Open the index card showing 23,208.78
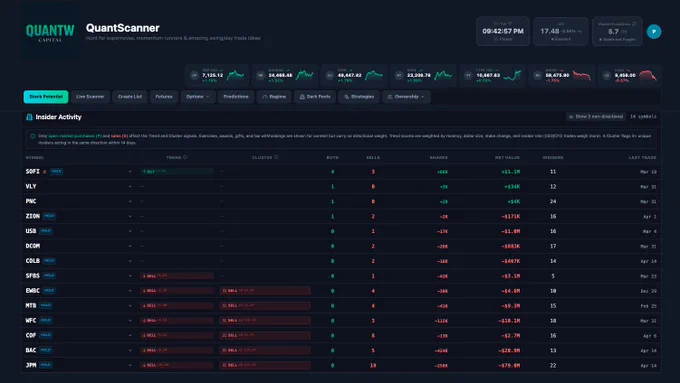The width and height of the screenshot is (680, 383). point(423,75)
